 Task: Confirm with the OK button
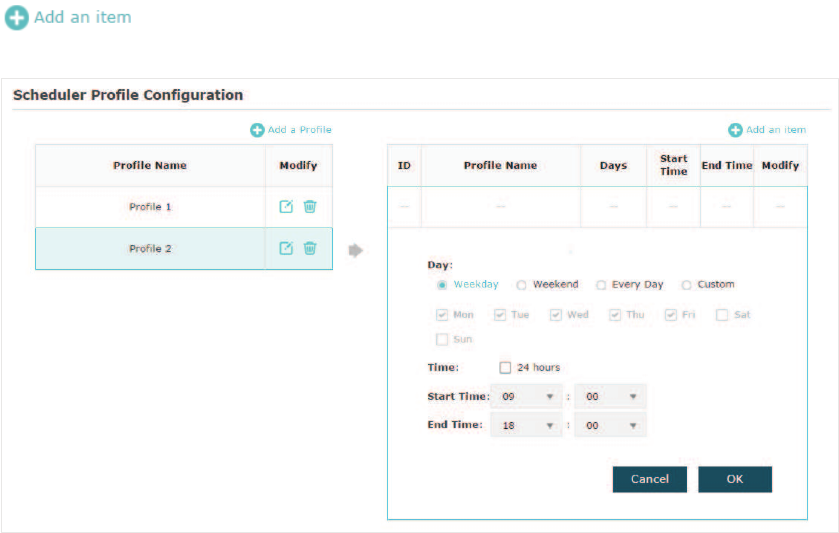click(x=735, y=479)
